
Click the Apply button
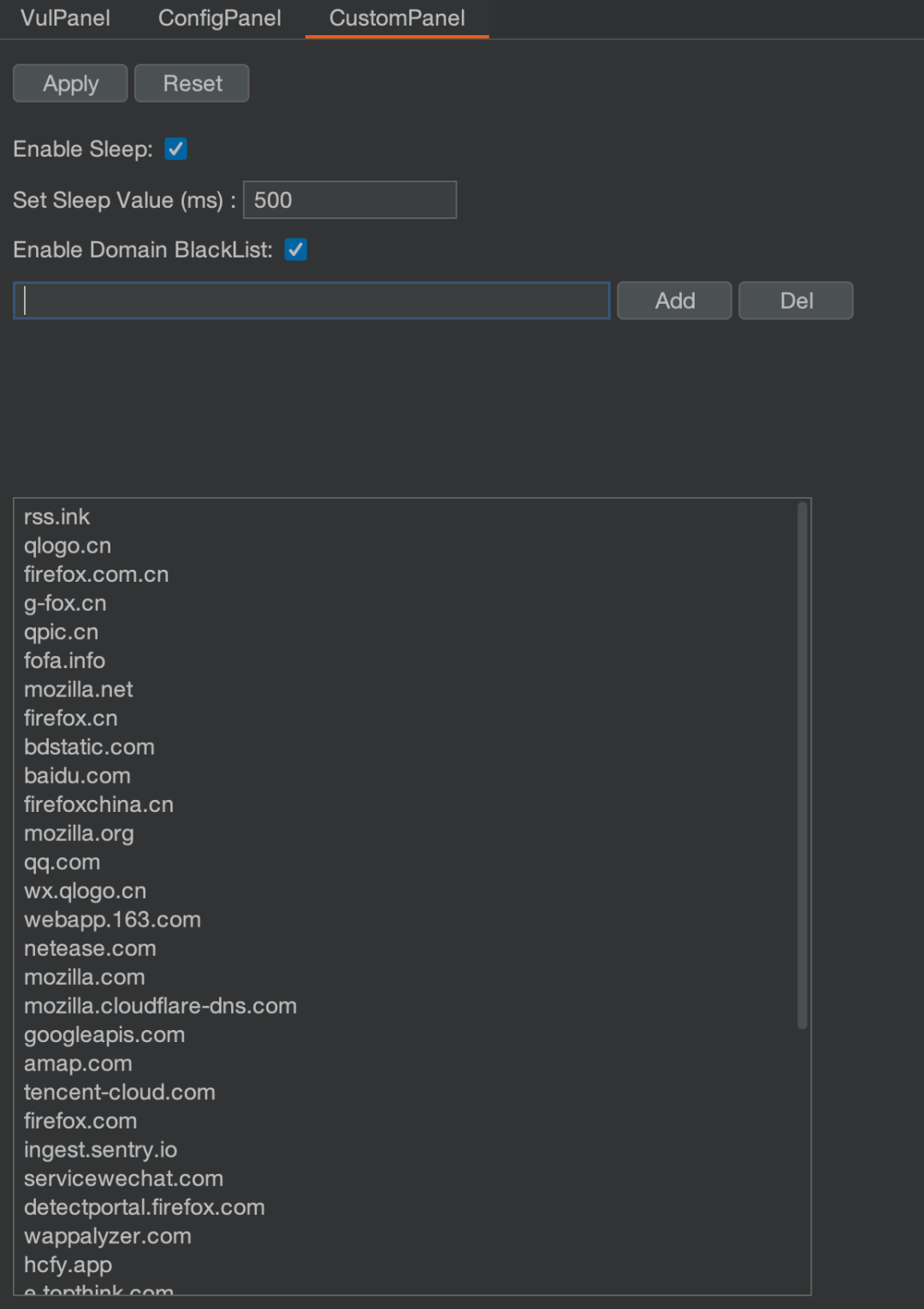(70, 83)
